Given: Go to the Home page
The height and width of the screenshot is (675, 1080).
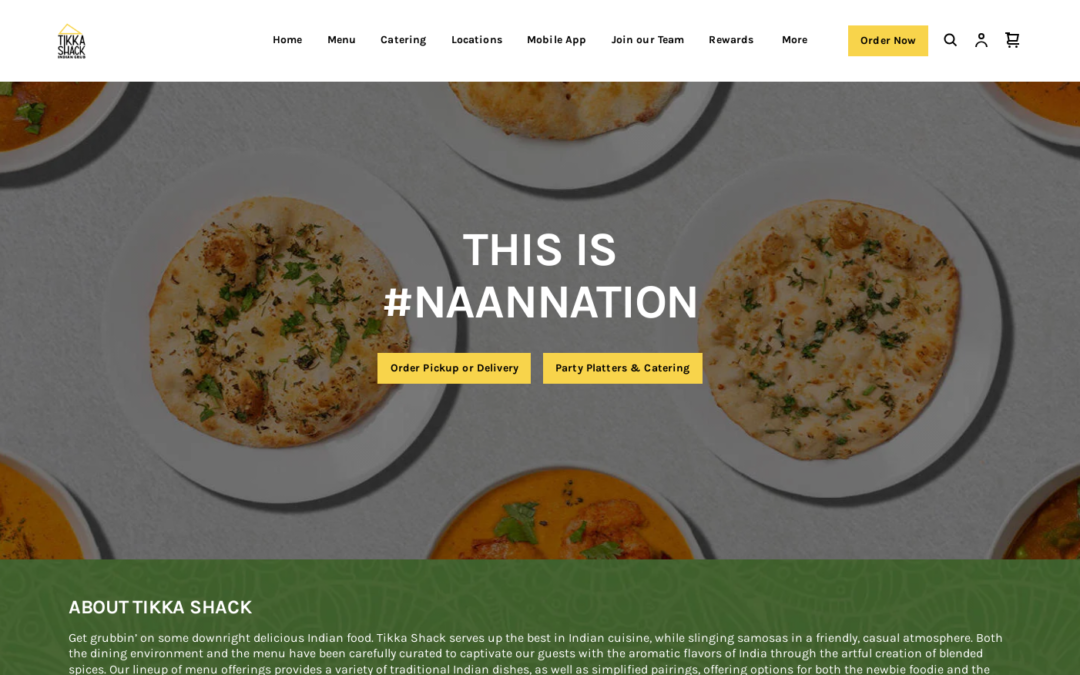Looking at the screenshot, I should click(x=287, y=40).
